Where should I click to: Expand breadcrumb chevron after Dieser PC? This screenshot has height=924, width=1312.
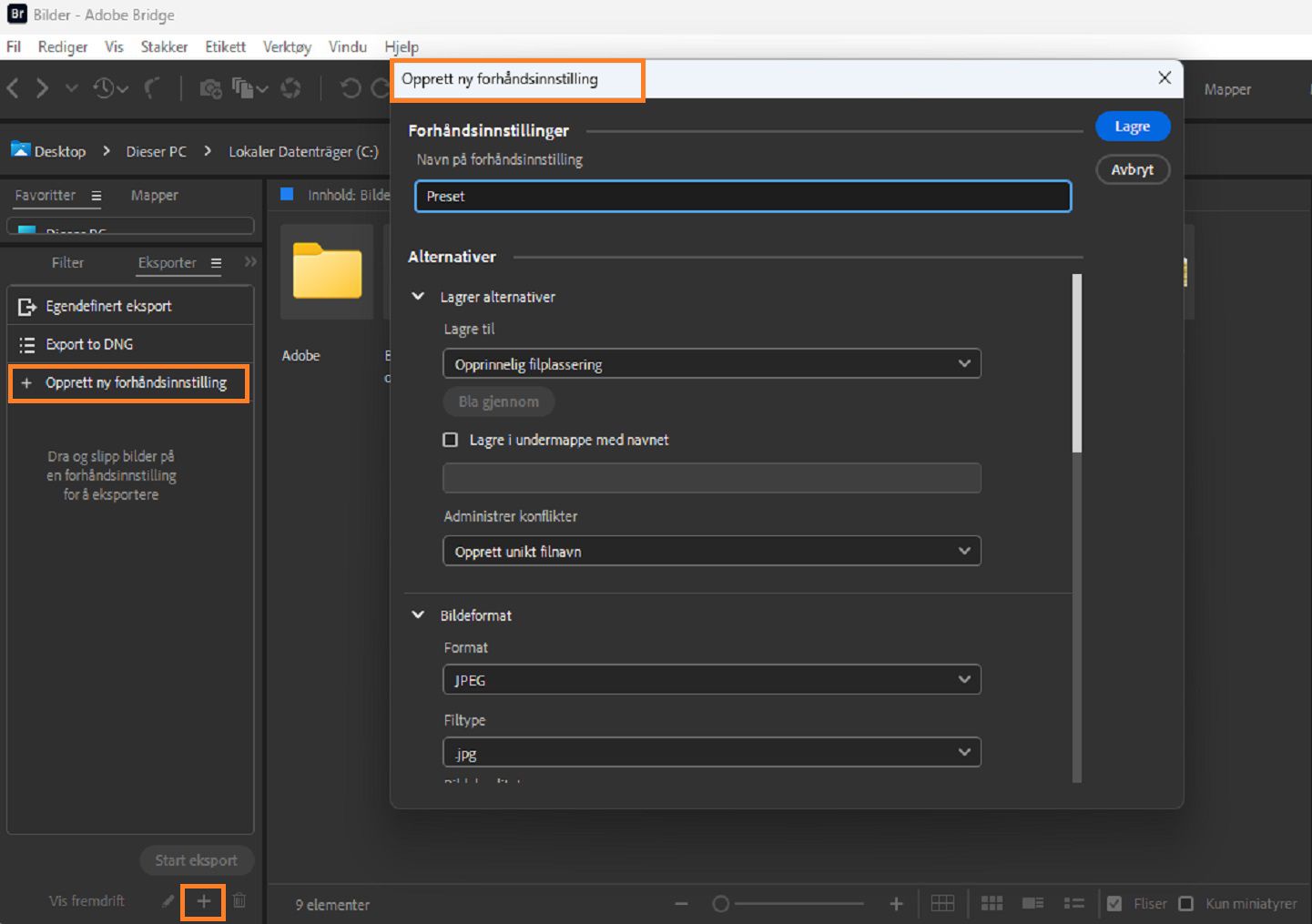[x=207, y=151]
